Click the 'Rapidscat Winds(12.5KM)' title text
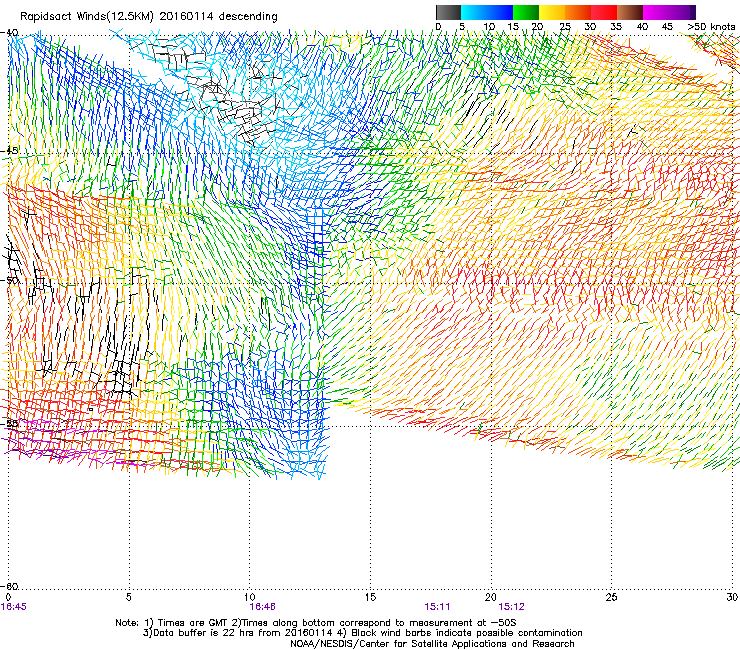The image size is (740, 650). coord(87,17)
